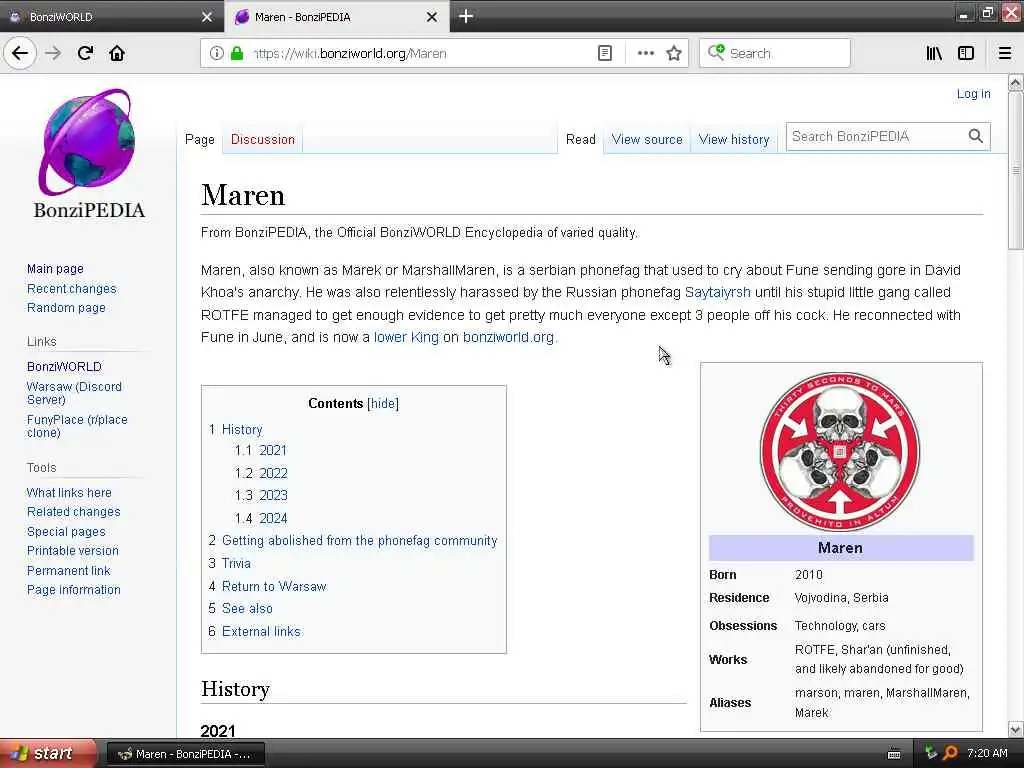
Task: Click the keyboard icon in the taskbar
Action: pyautogui.click(x=894, y=754)
